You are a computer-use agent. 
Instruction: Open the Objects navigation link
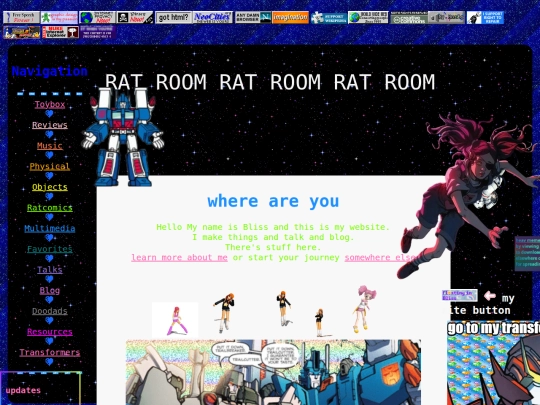point(50,187)
